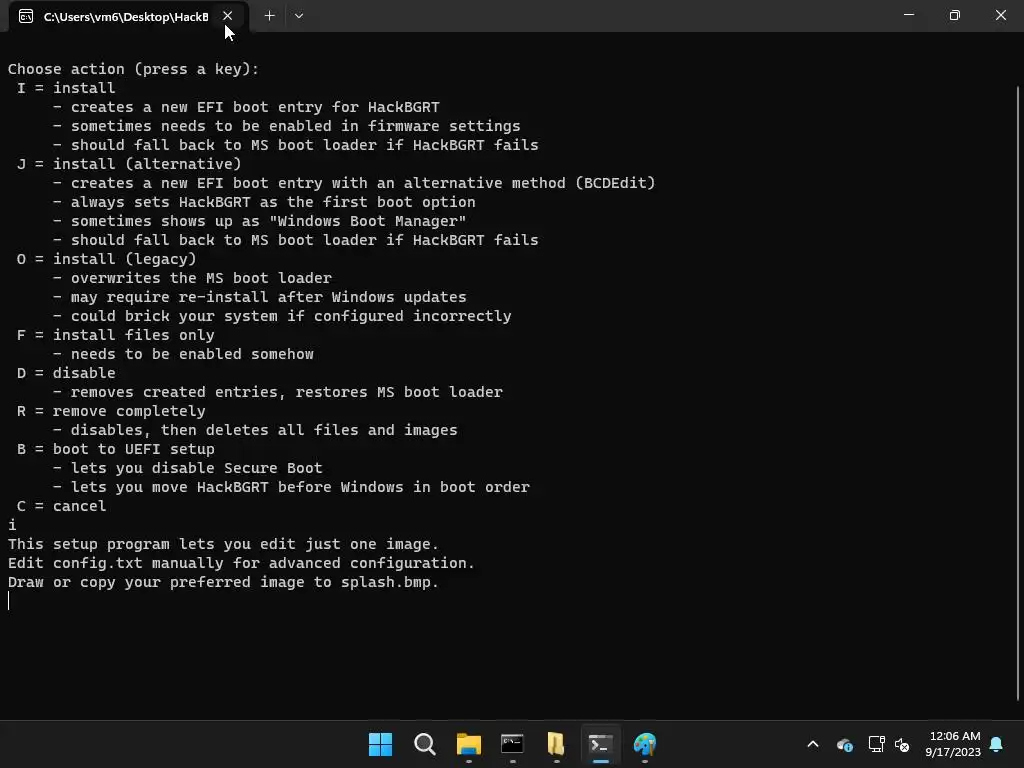Open File Explorer from the taskbar

pos(468,744)
